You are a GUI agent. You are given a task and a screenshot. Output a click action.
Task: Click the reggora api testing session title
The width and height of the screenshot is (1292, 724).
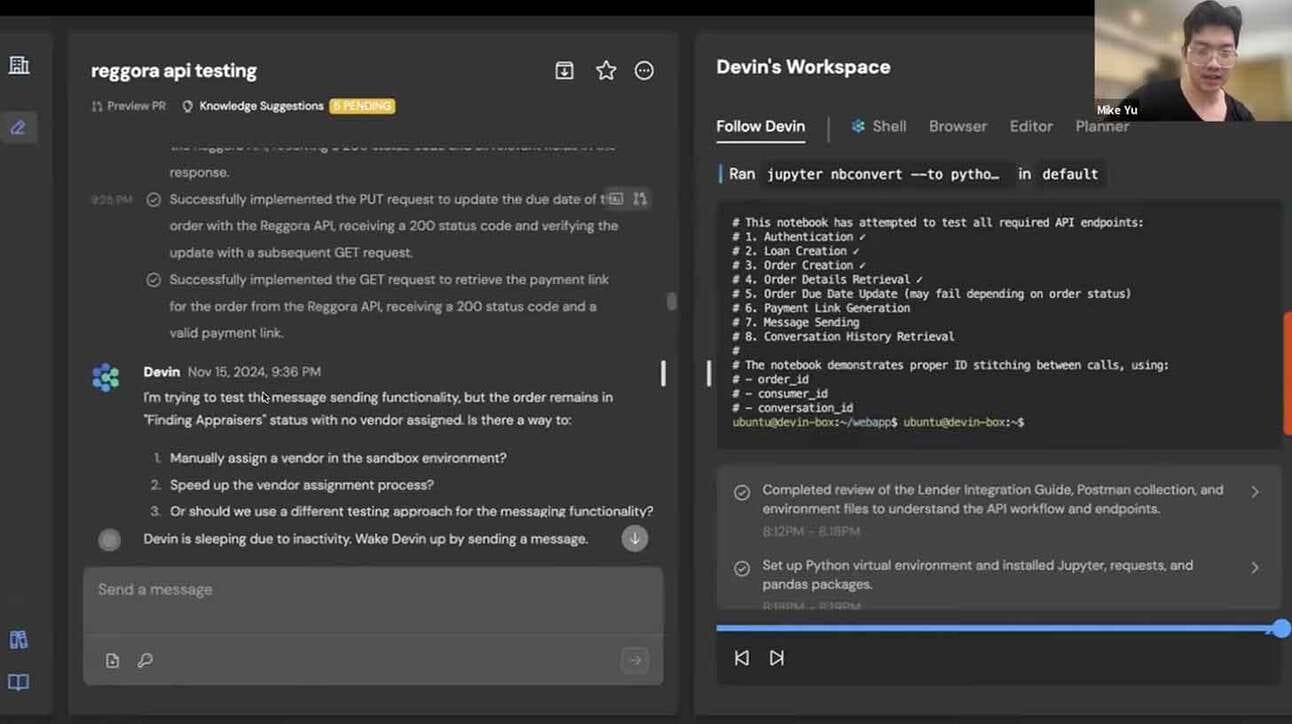click(174, 71)
